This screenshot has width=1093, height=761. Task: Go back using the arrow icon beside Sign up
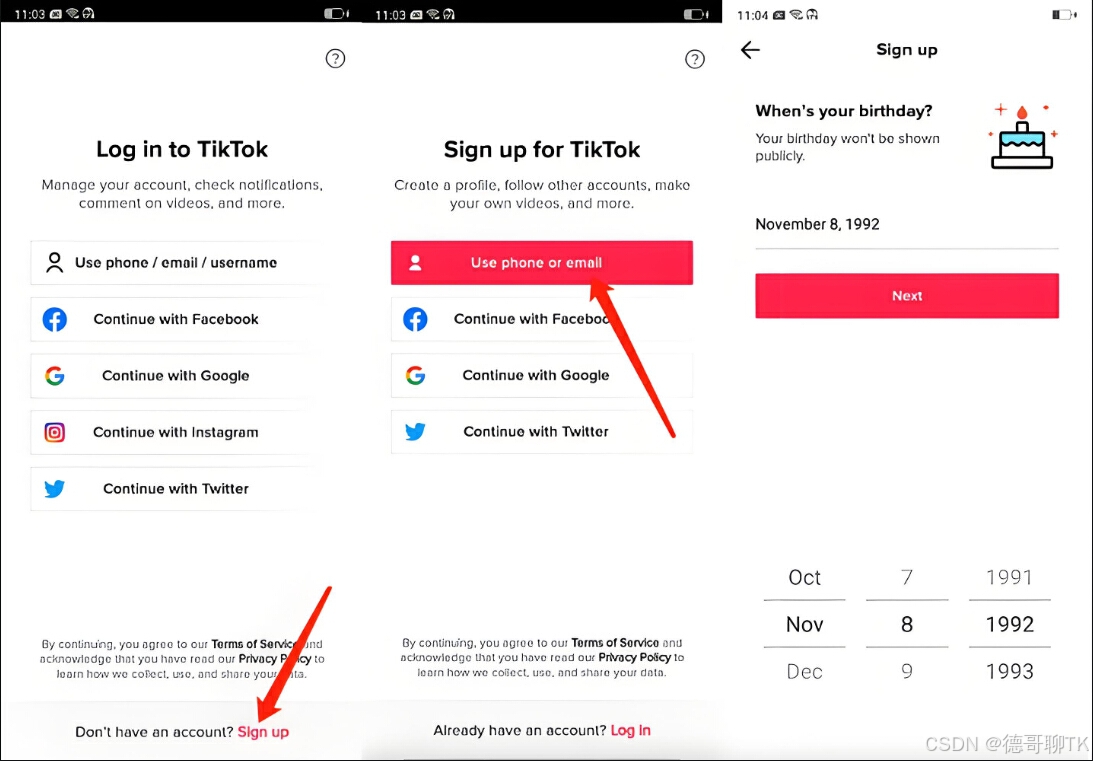tap(750, 50)
